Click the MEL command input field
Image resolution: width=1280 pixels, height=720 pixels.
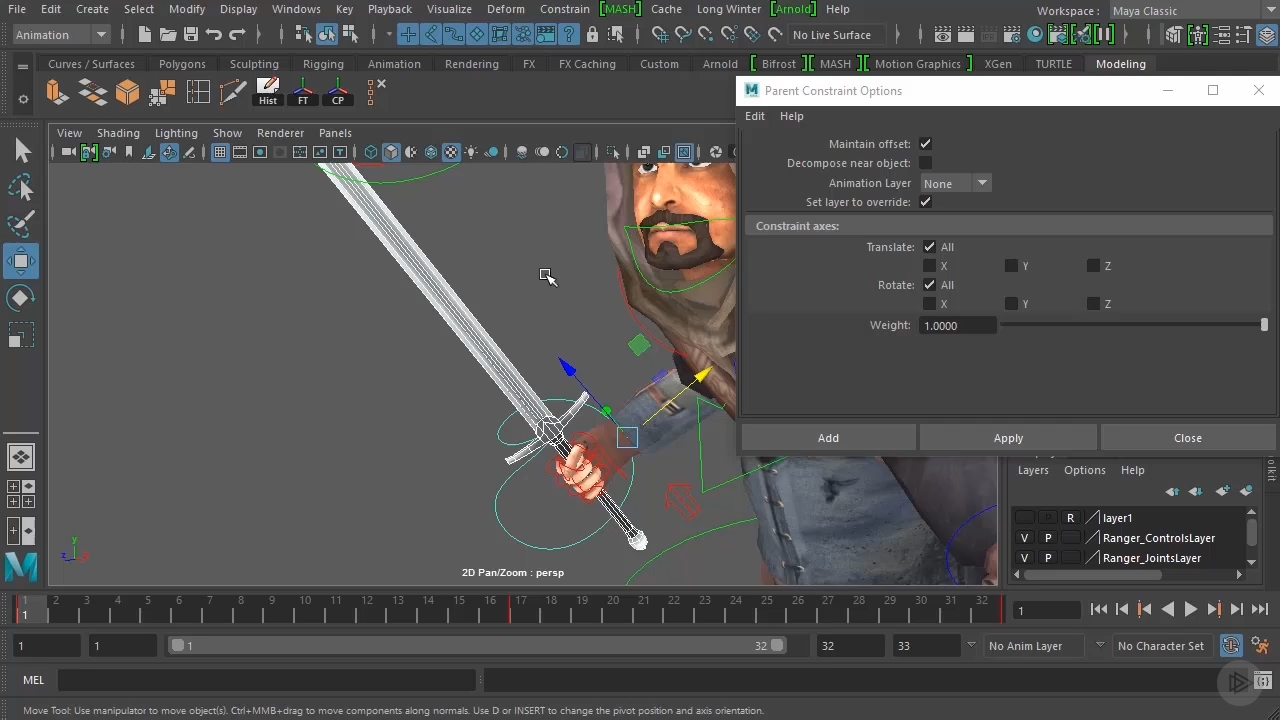coord(267,681)
